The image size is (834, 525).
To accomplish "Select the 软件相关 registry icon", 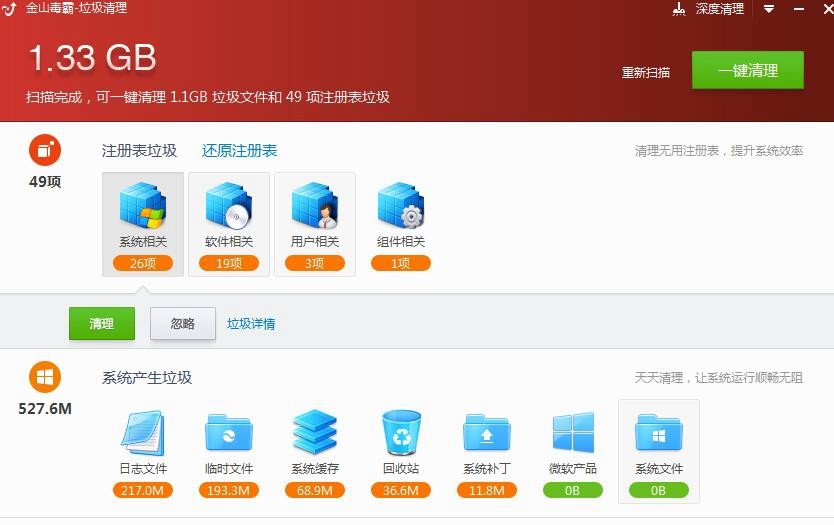I will (x=229, y=205).
